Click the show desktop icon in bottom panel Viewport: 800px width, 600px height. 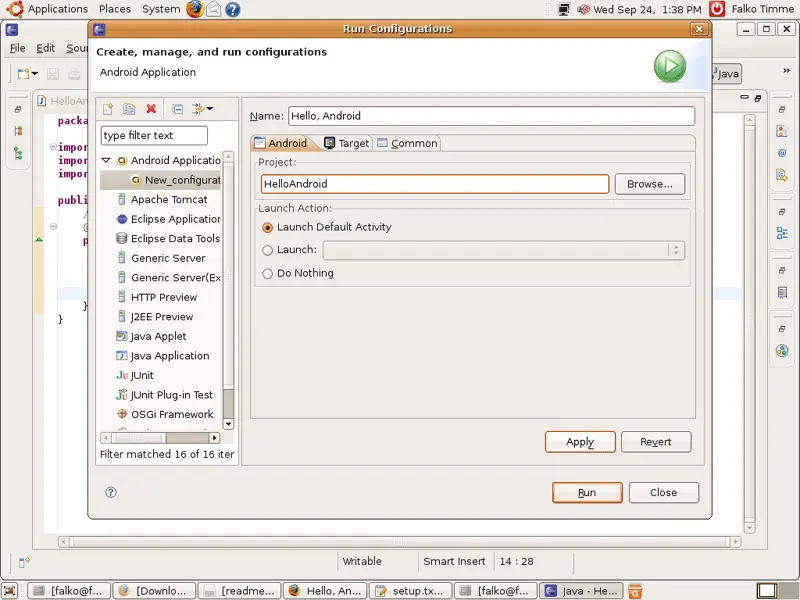coord(10,591)
